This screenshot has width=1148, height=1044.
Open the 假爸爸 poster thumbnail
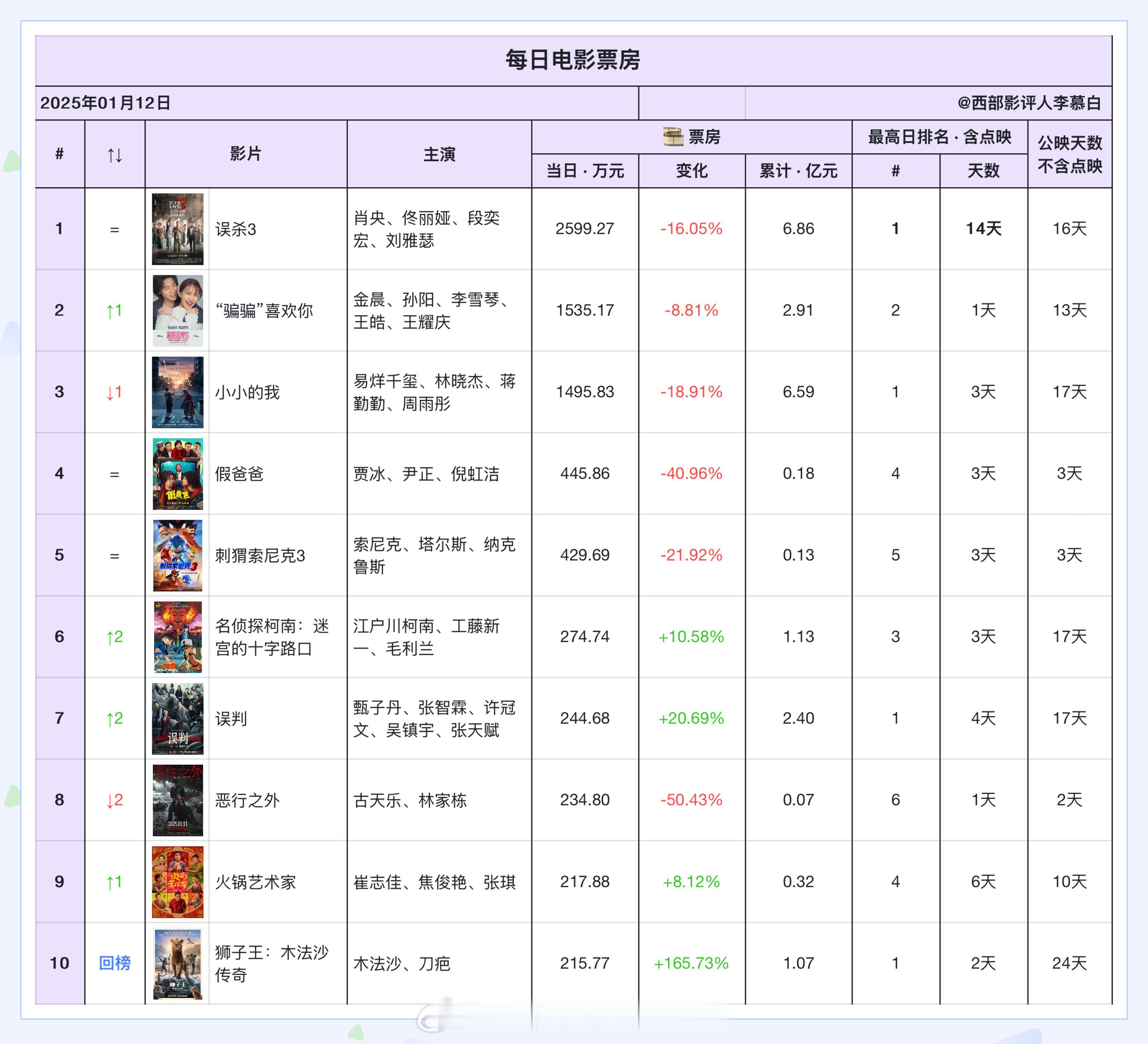pyautogui.click(x=178, y=473)
